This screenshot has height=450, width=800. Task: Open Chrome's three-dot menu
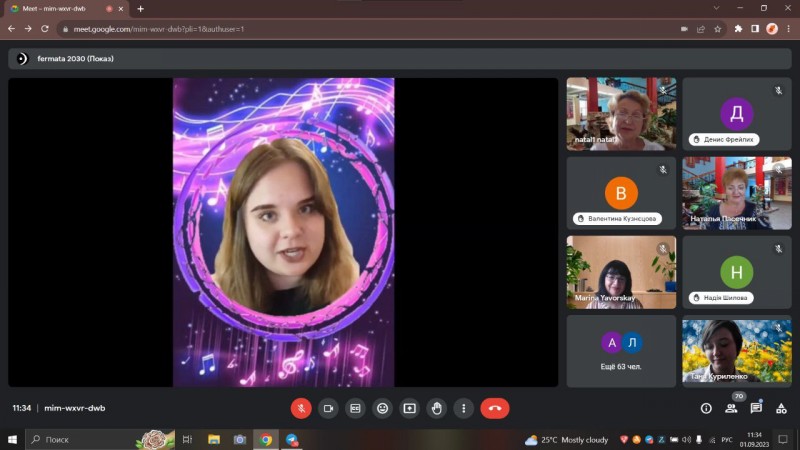(x=787, y=29)
